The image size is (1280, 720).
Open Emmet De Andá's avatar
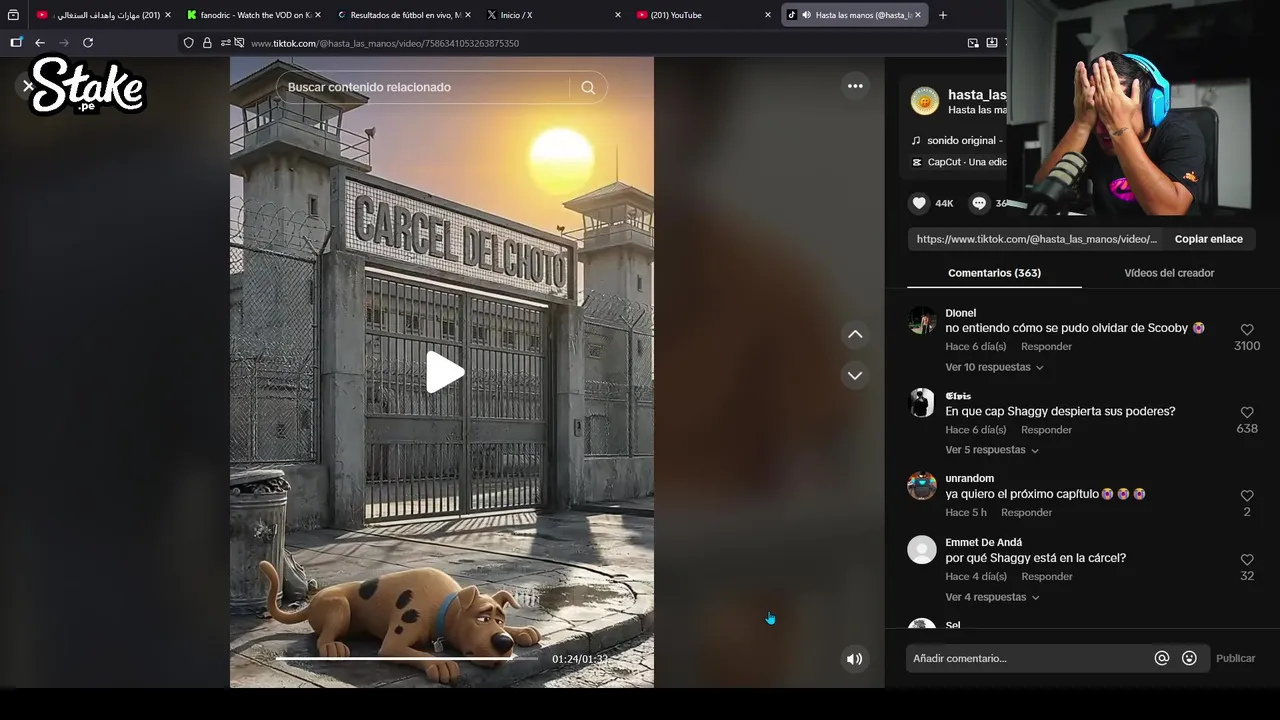click(x=922, y=549)
